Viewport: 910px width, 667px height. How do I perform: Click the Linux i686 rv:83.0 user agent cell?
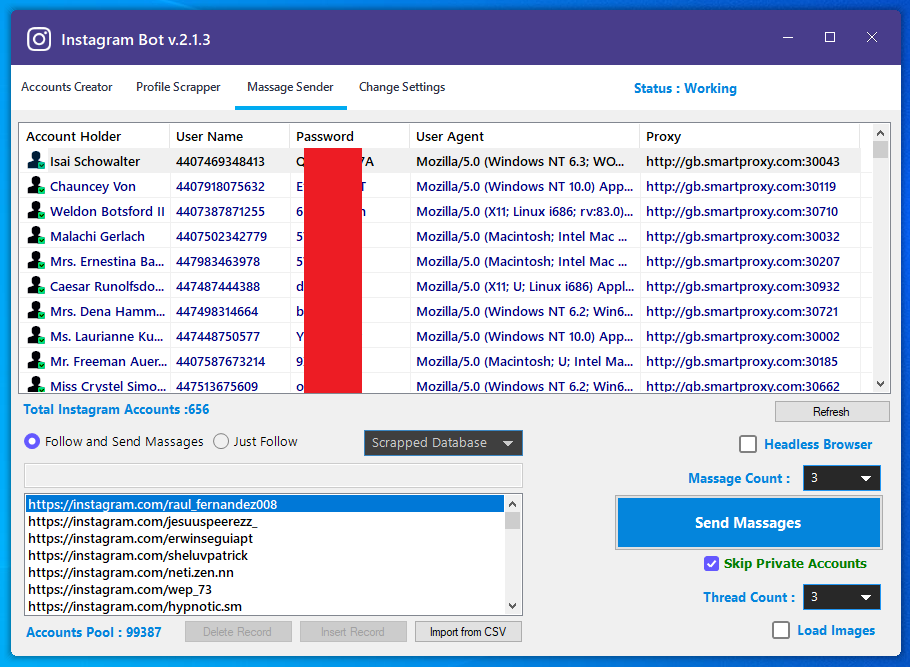pyautogui.click(x=525, y=211)
